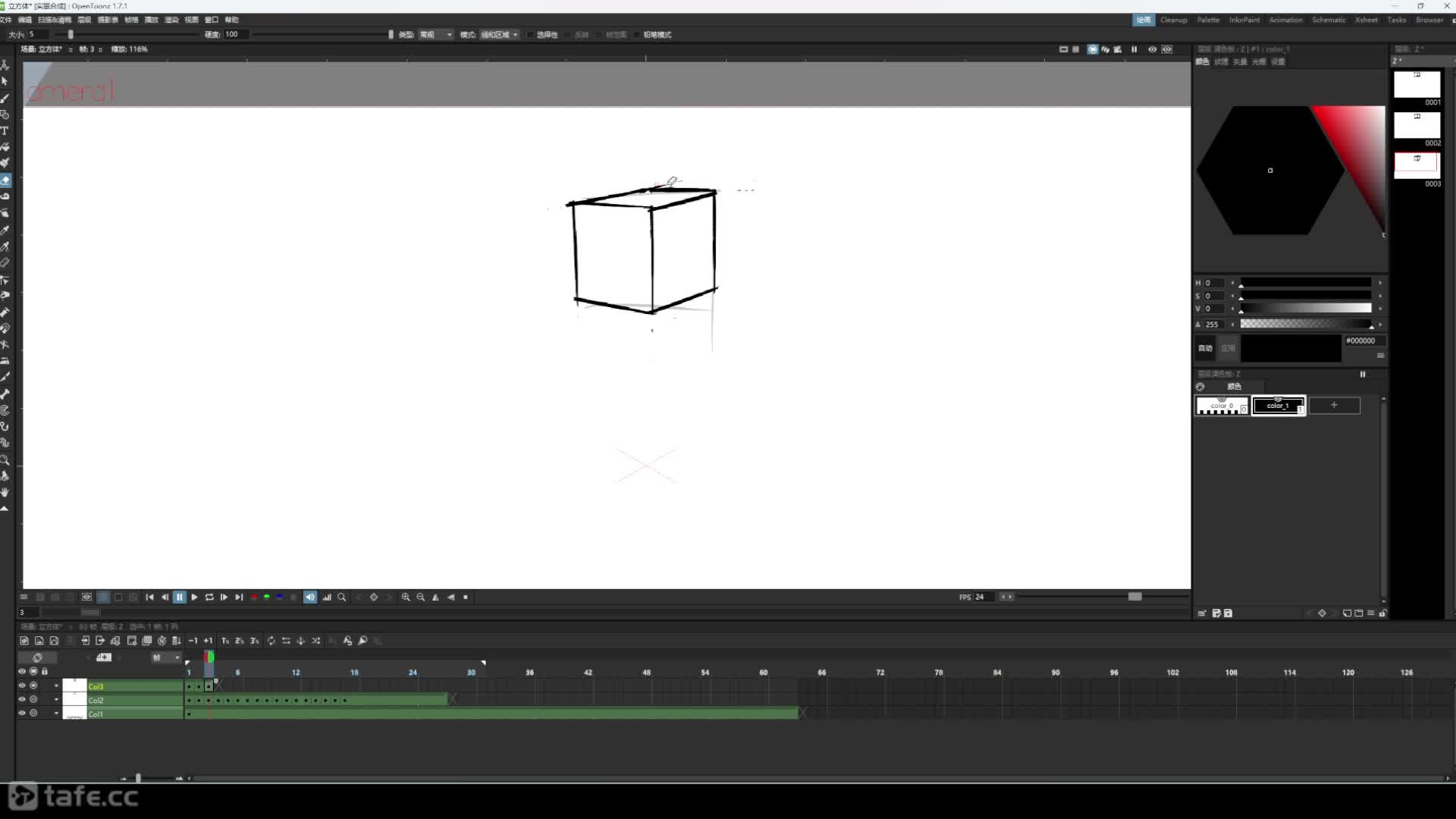Image resolution: width=1456 pixels, height=819 pixels.
Task: Select the Zoom tool in left toolbar
Action: click(x=5, y=460)
